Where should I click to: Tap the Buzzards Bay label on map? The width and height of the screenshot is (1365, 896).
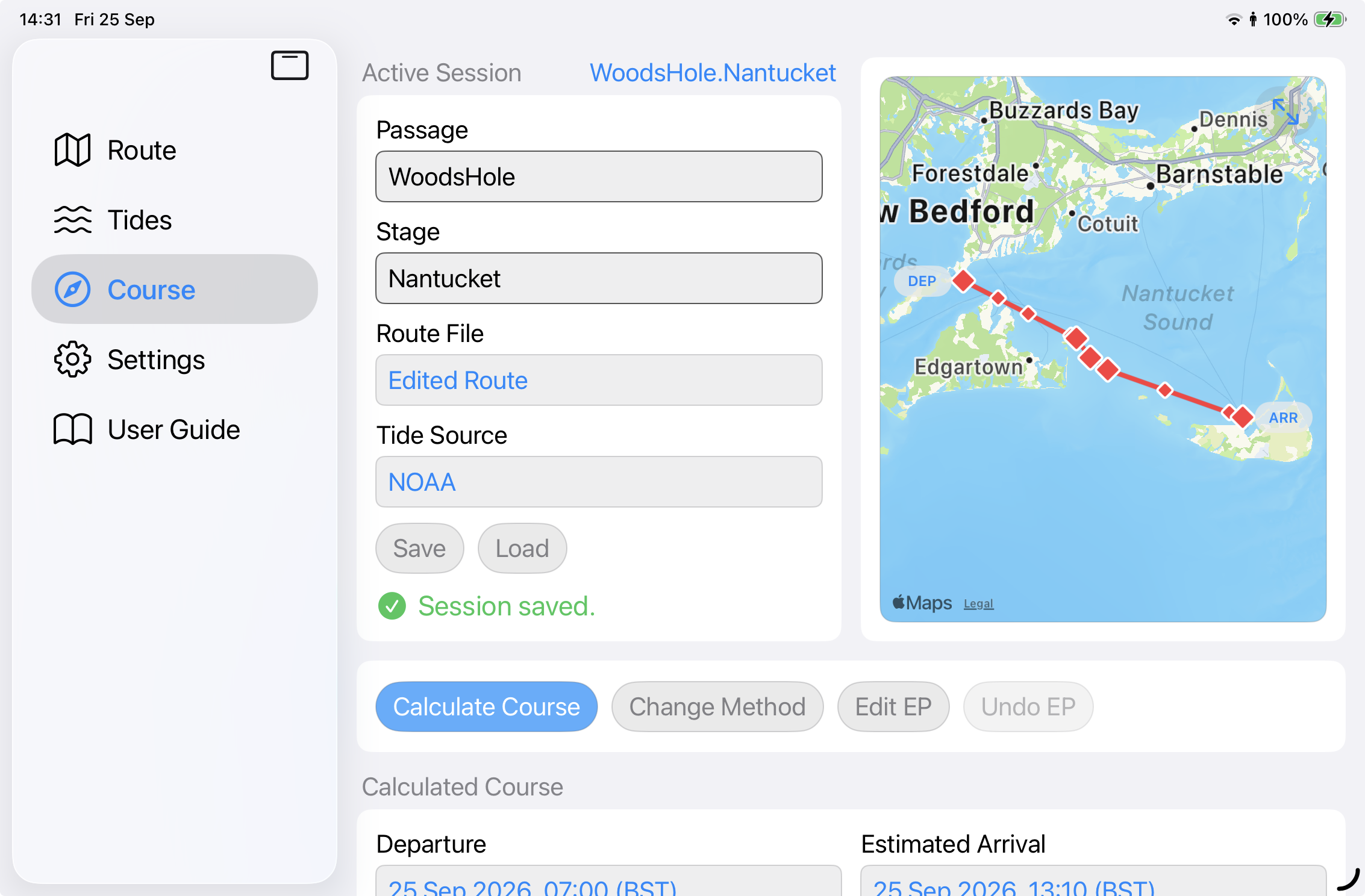click(1064, 110)
